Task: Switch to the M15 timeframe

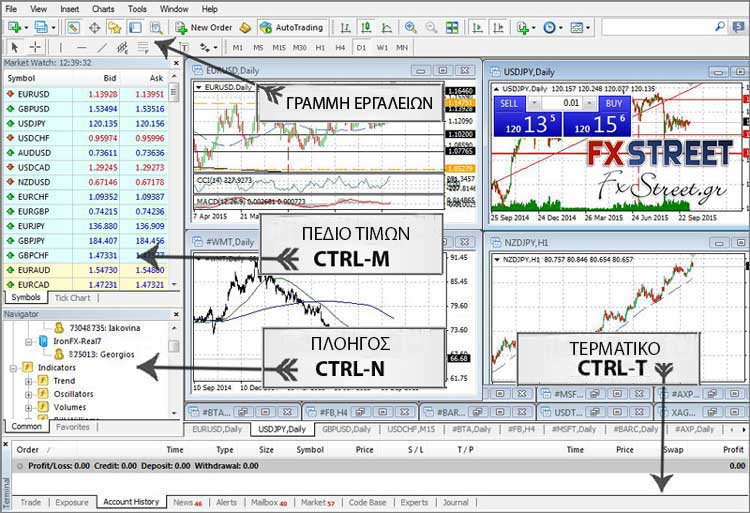Action: pos(277,47)
